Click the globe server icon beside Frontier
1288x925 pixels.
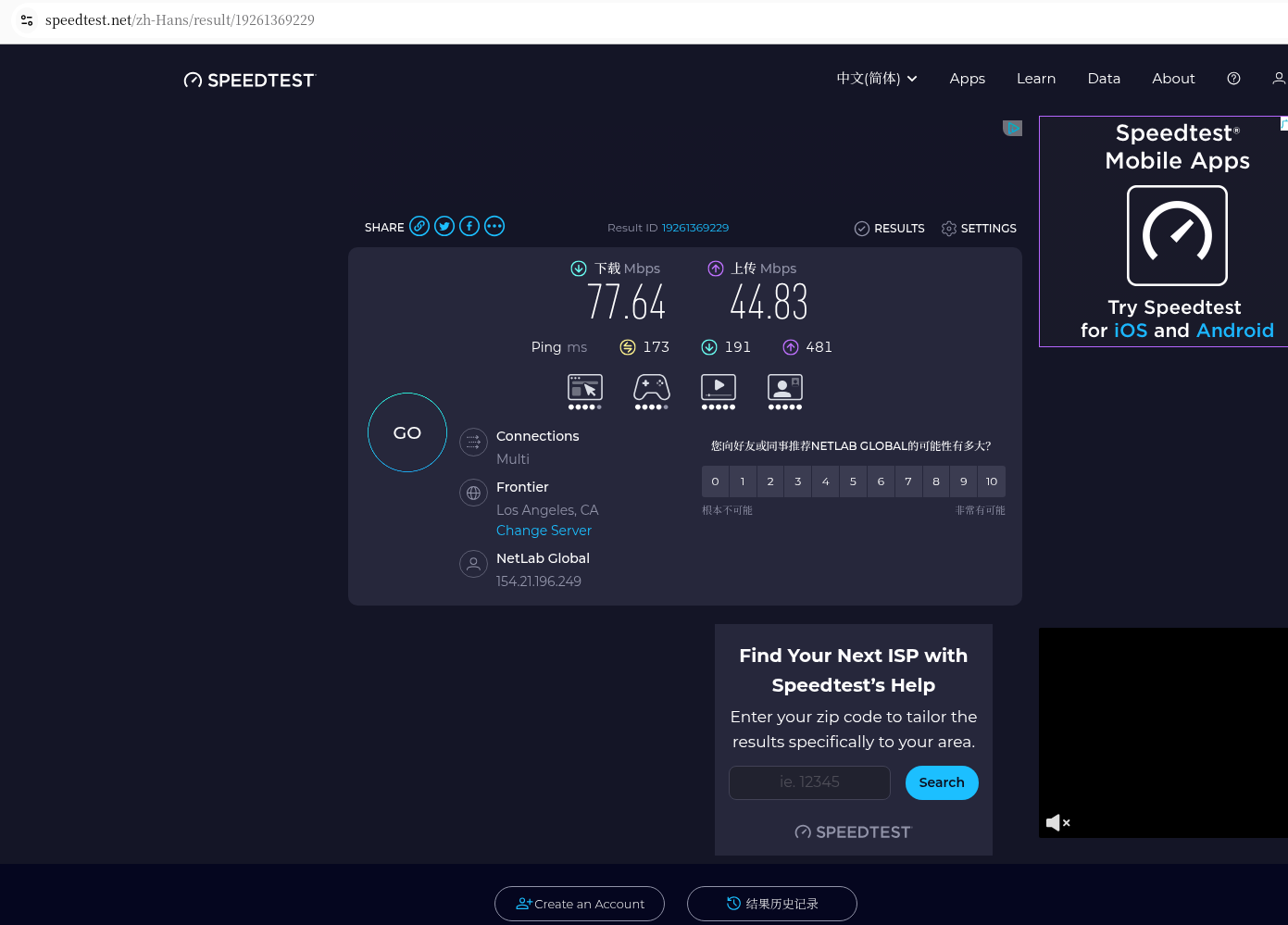pyautogui.click(x=473, y=493)
